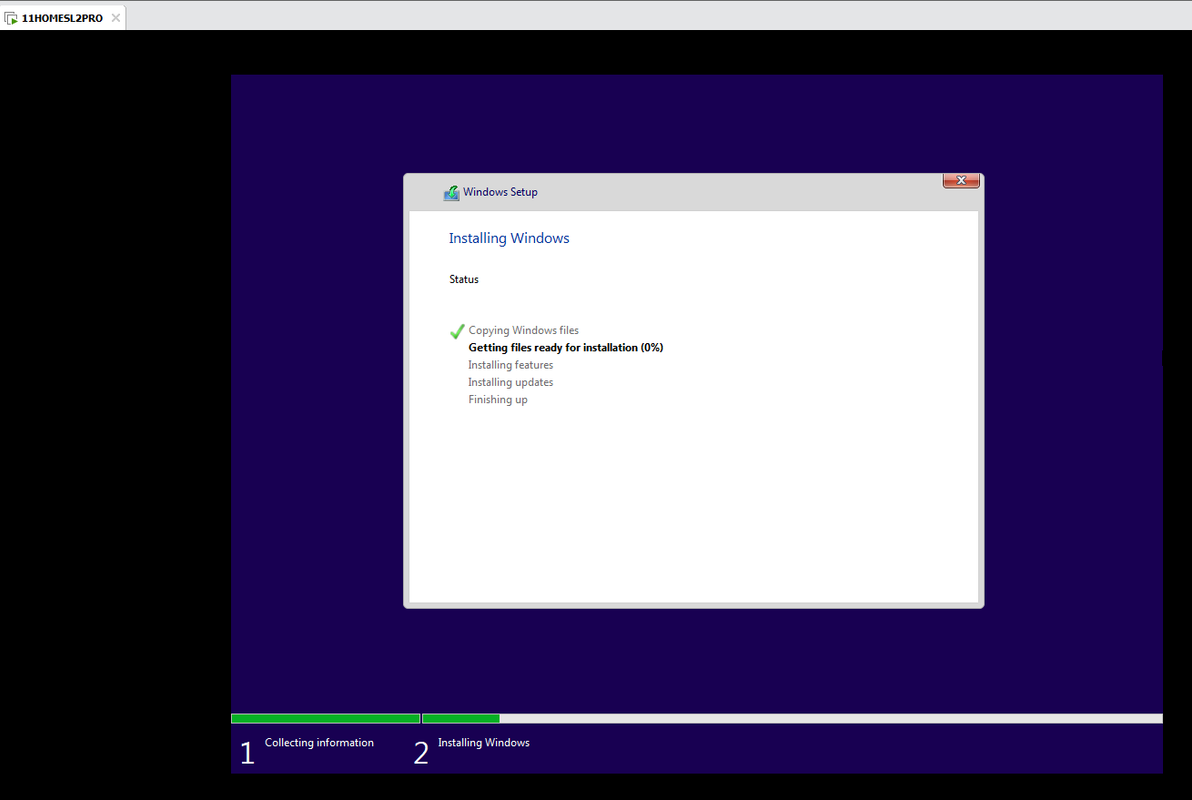The width and height of the screenshot is (1192, 800).
Task: Click the Installing Windows heading
Action: (509, 238)
